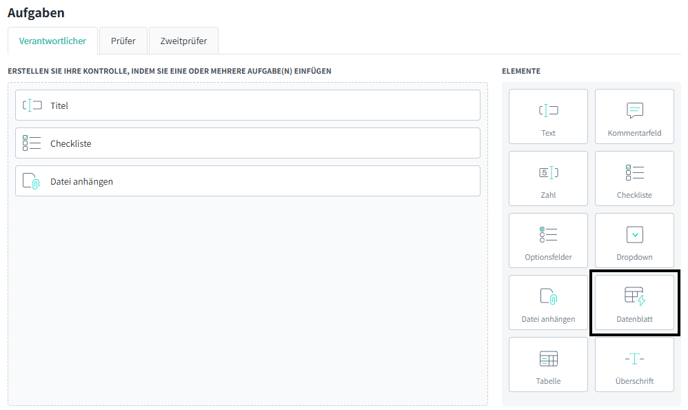Select the Titel task row
This screenshot has height=410, width=688.
pyautogui.click(x=247, y=105)
